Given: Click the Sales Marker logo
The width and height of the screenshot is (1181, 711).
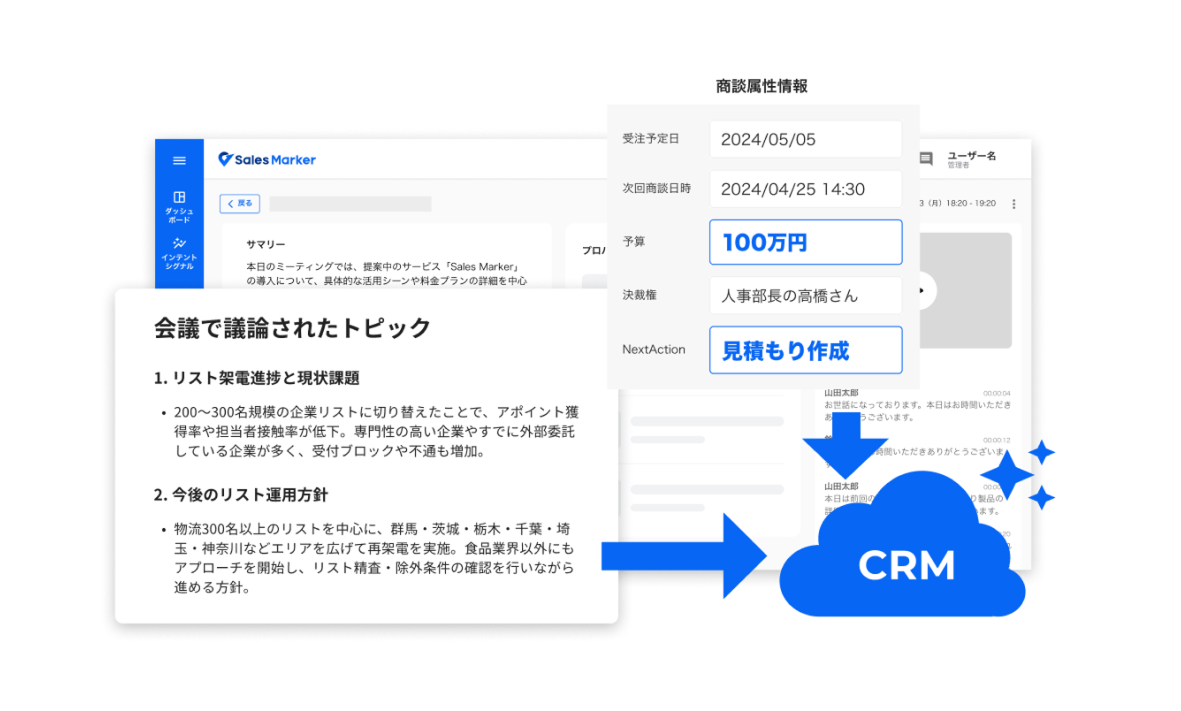Looking at the screenshot, I should click(267, 160).
